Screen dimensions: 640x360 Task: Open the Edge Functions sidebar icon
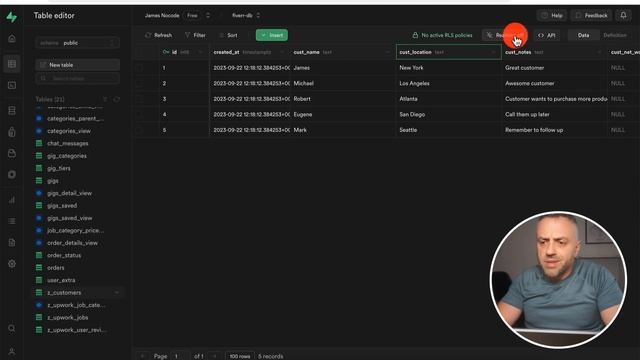12,174
